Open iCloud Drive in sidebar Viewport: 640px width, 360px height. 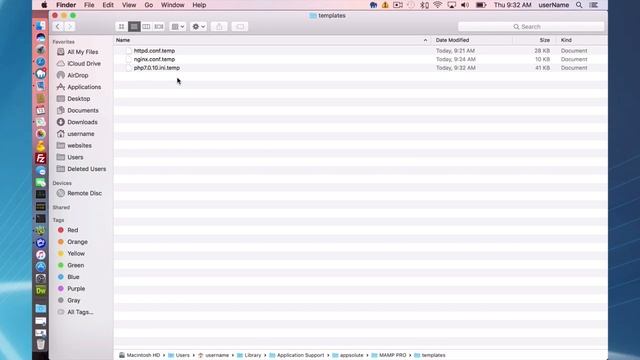click(x=84, y=64)
